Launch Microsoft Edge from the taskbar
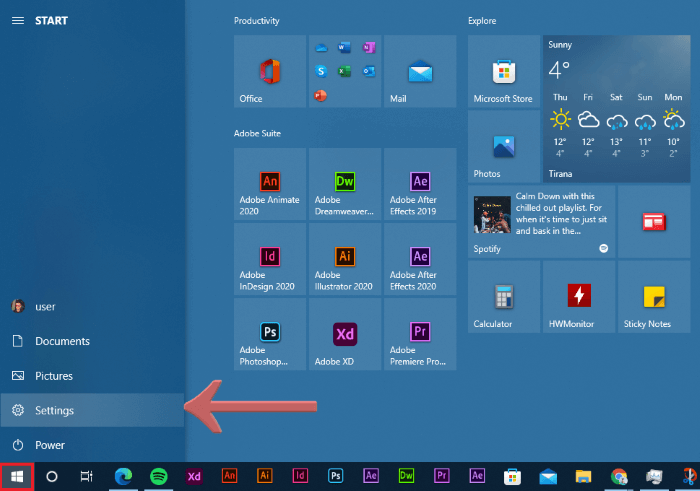Screen dimensions: 700x491 point(123,477)
